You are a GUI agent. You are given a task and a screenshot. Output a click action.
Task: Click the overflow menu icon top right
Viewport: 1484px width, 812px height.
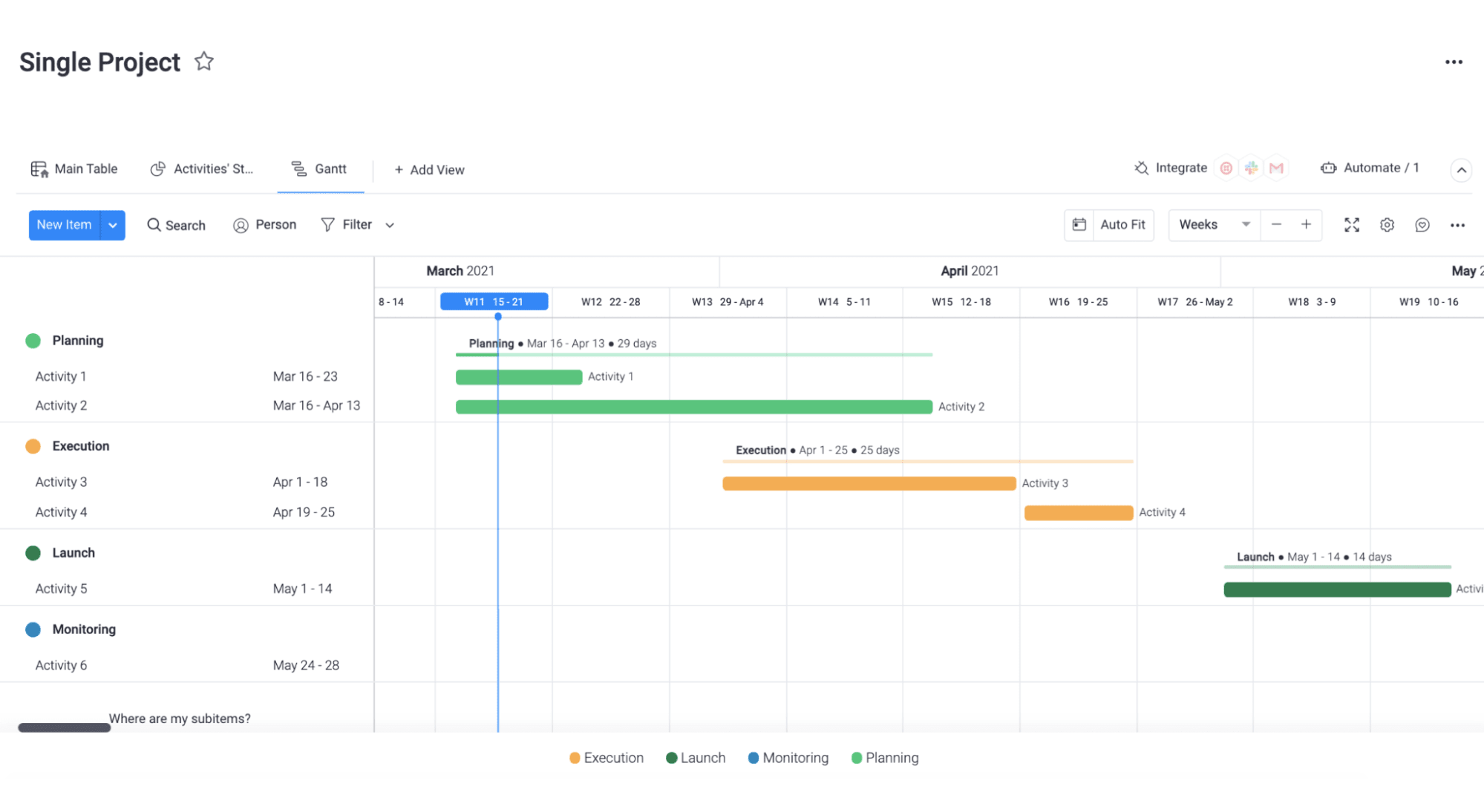pyautogui.click(x=1454, y=61)
